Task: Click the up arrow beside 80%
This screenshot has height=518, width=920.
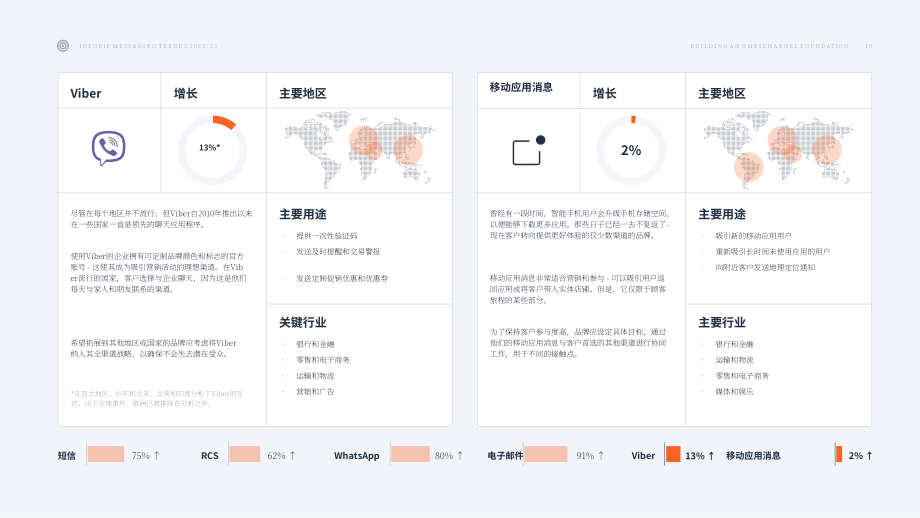Action: pos(460,456)
